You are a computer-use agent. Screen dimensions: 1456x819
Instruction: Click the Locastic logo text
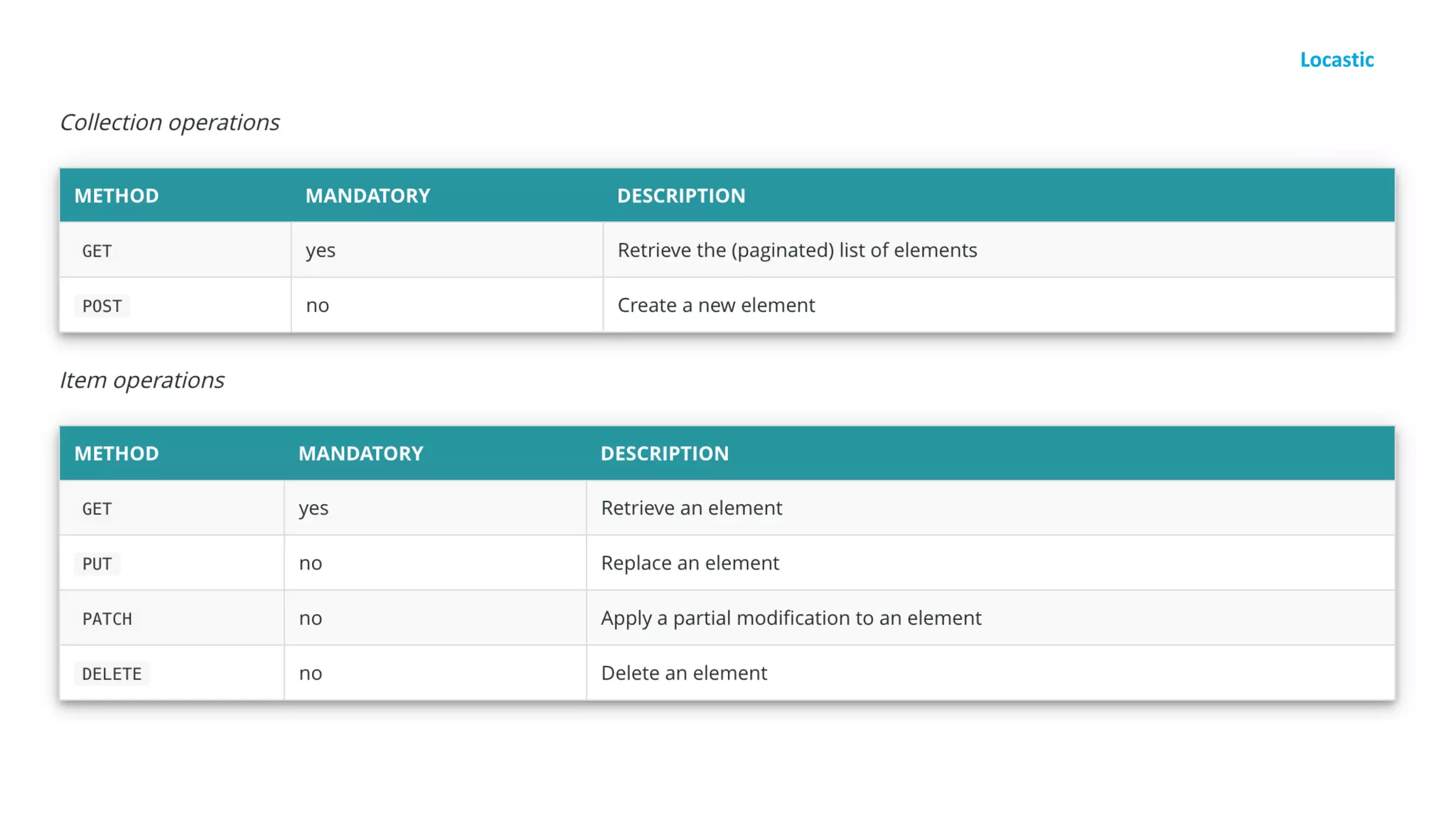[1337, 60]
